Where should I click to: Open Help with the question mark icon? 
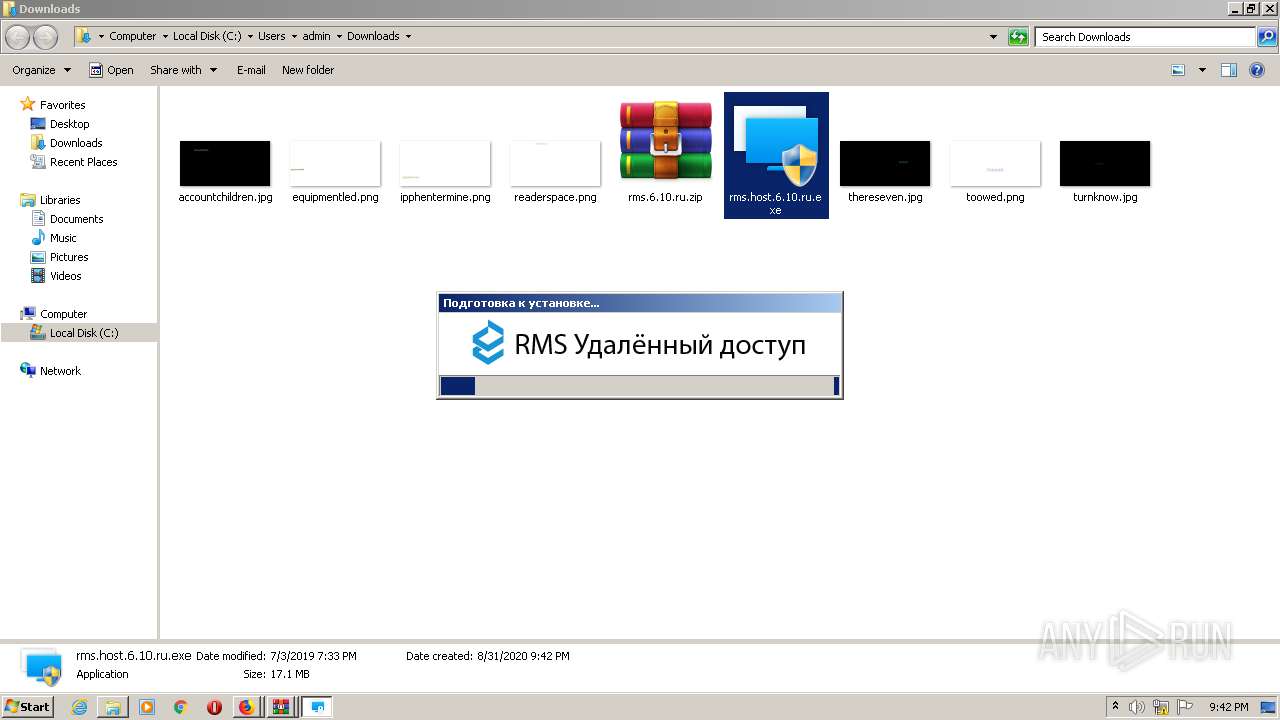tap(1257, 70)
